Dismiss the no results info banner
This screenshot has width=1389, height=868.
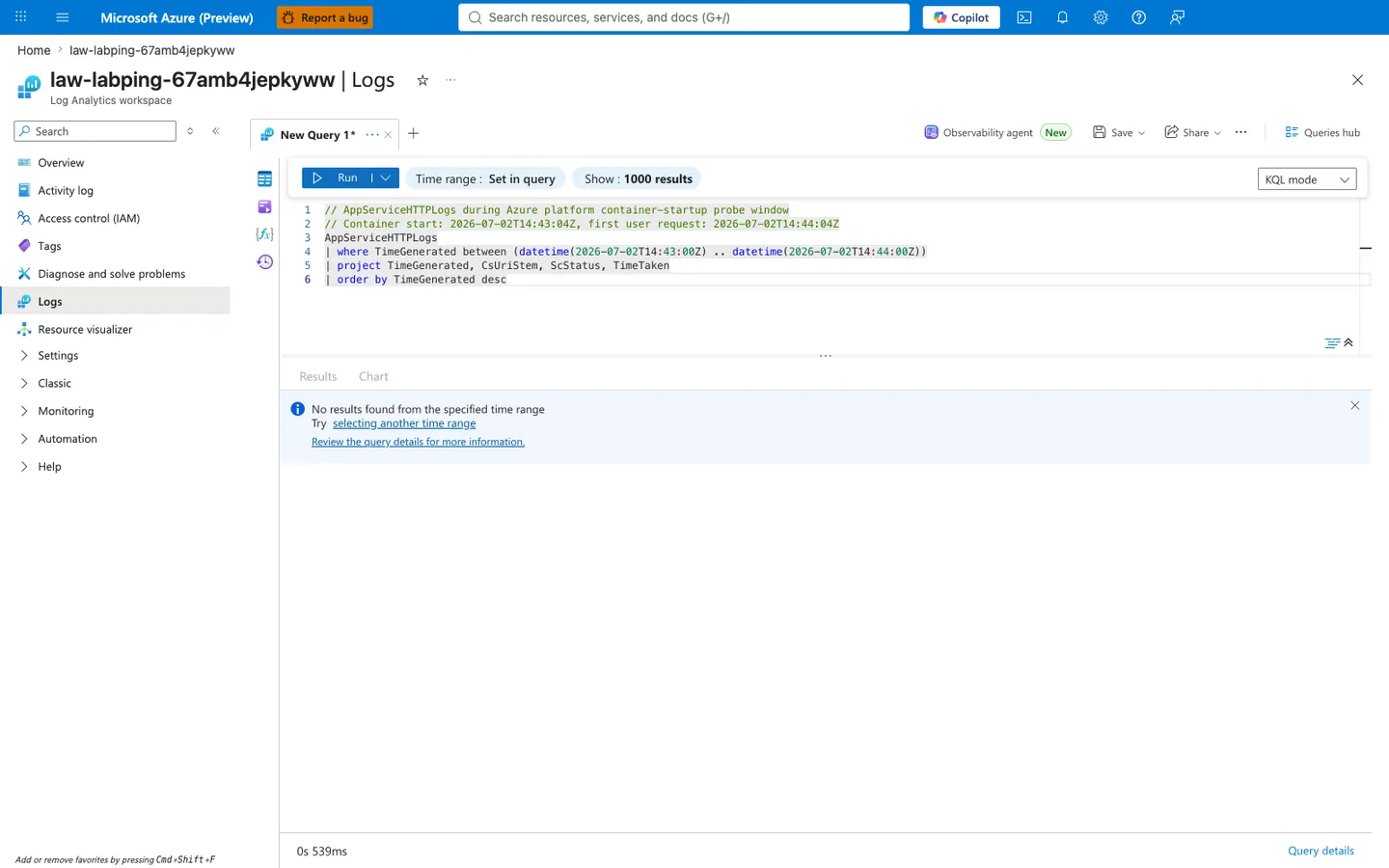click(1355, 406)
